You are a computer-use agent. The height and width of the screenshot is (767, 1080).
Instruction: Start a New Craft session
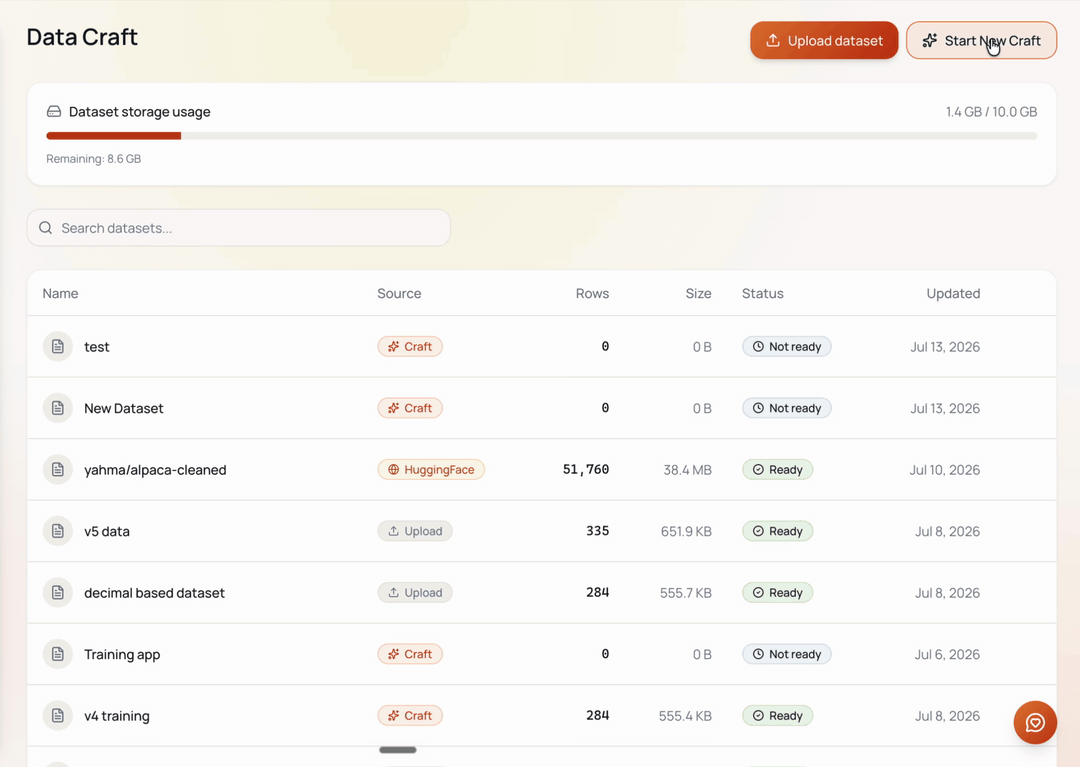pyautogui.click(x=981, y=41)
